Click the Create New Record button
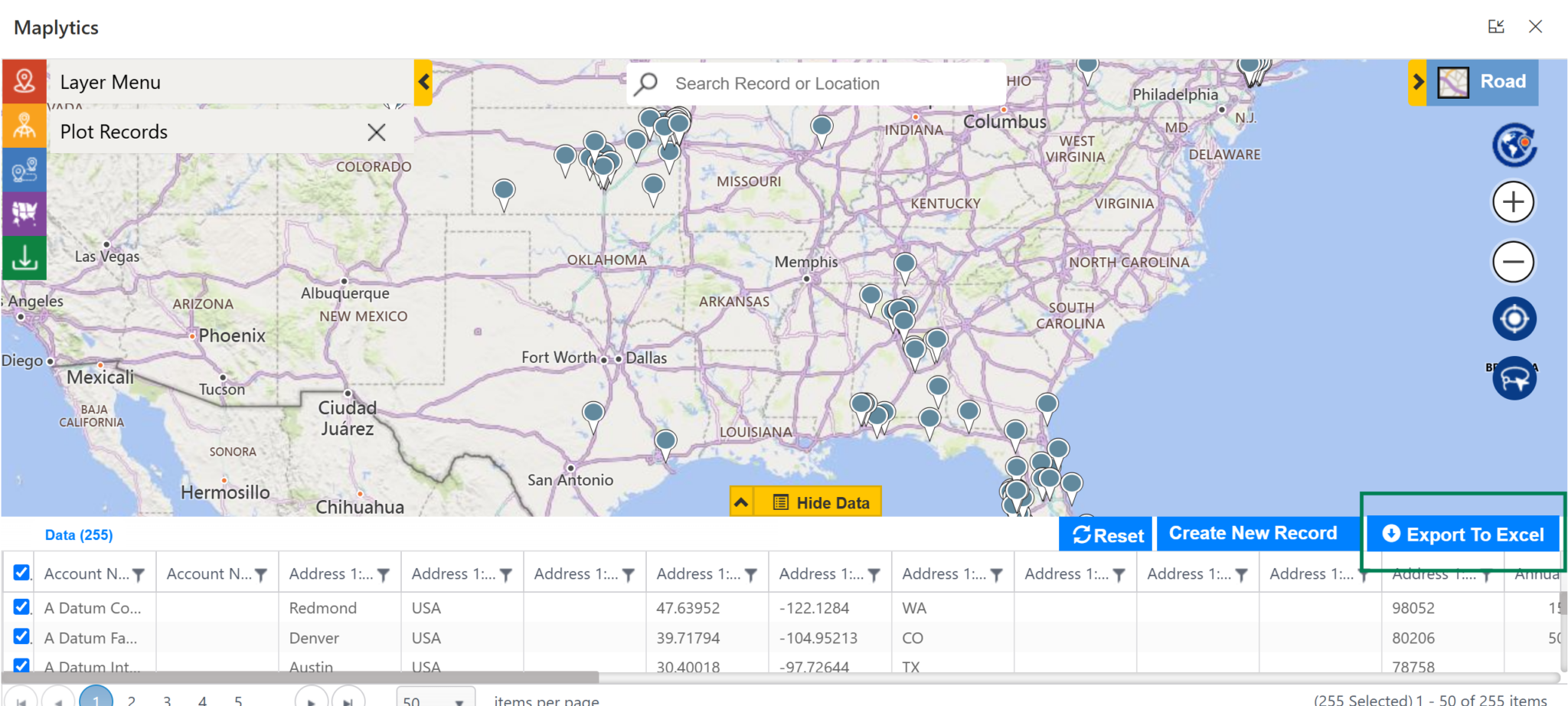Screen dimensions: 1568x706 tap(1253, 534)
